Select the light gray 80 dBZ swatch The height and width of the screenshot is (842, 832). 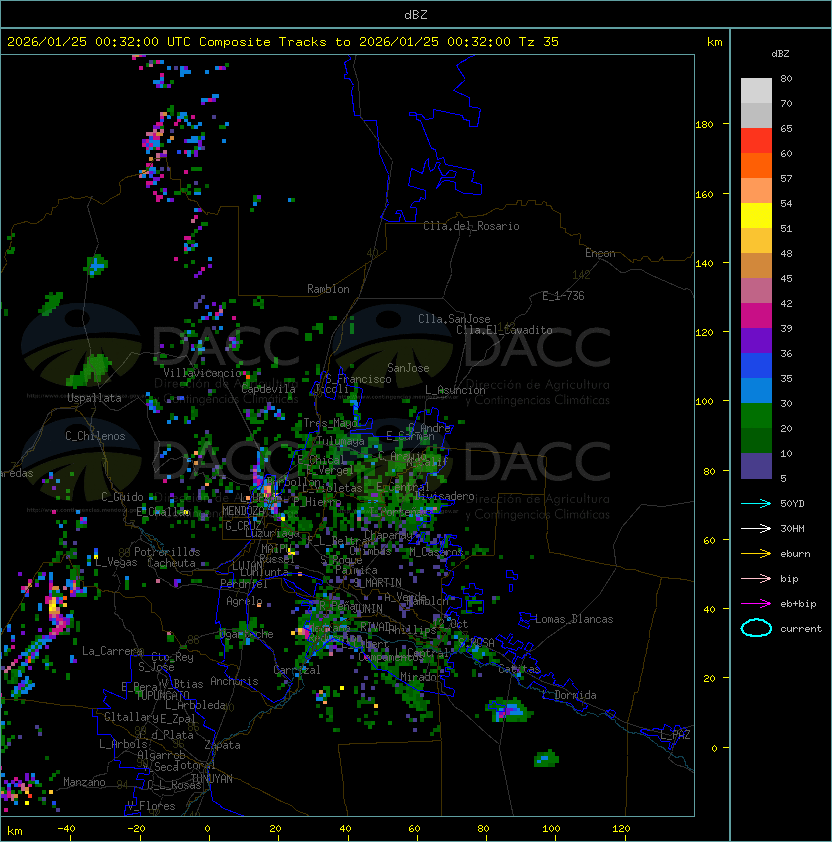point(756,91)
